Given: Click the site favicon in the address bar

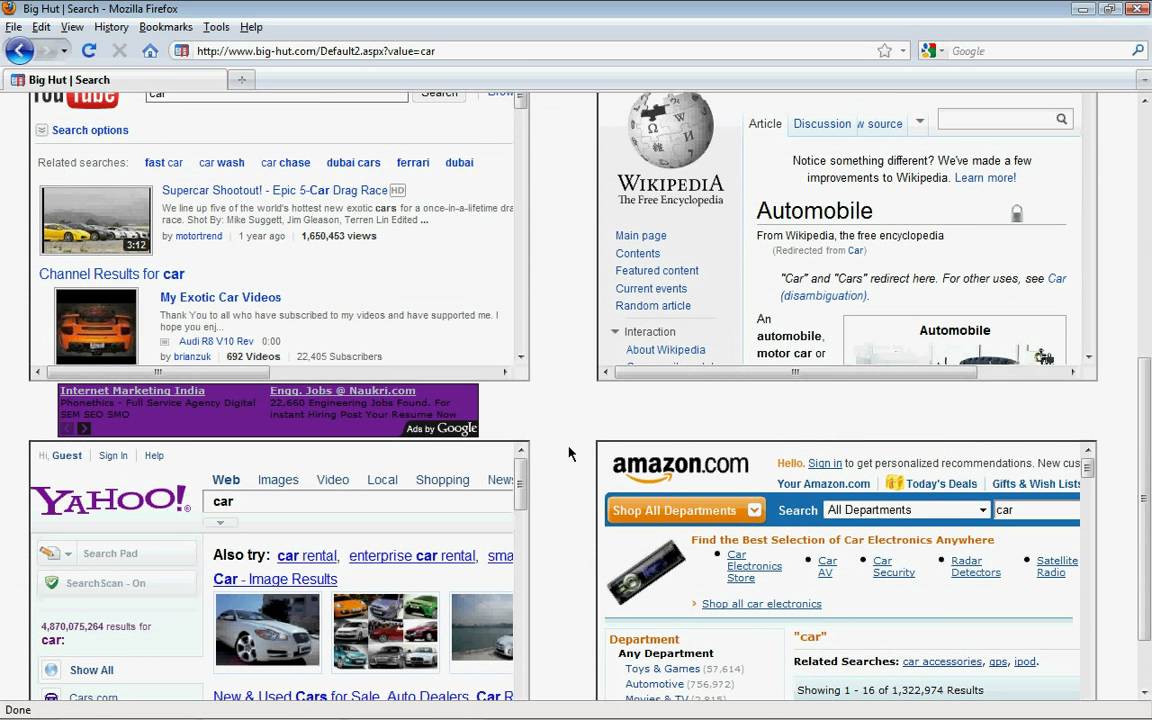Looking at the screenshot, I should click(181, 51).
